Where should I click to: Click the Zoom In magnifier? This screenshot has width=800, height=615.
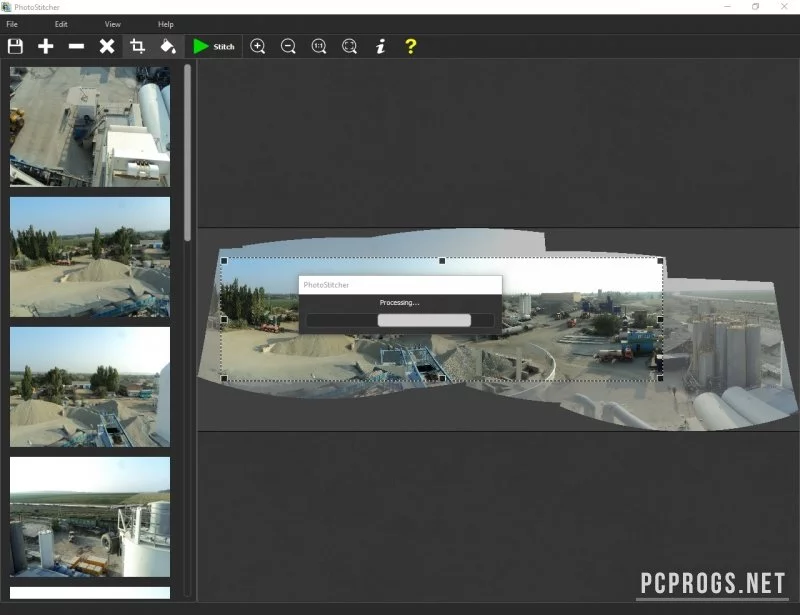click(258, 46)
